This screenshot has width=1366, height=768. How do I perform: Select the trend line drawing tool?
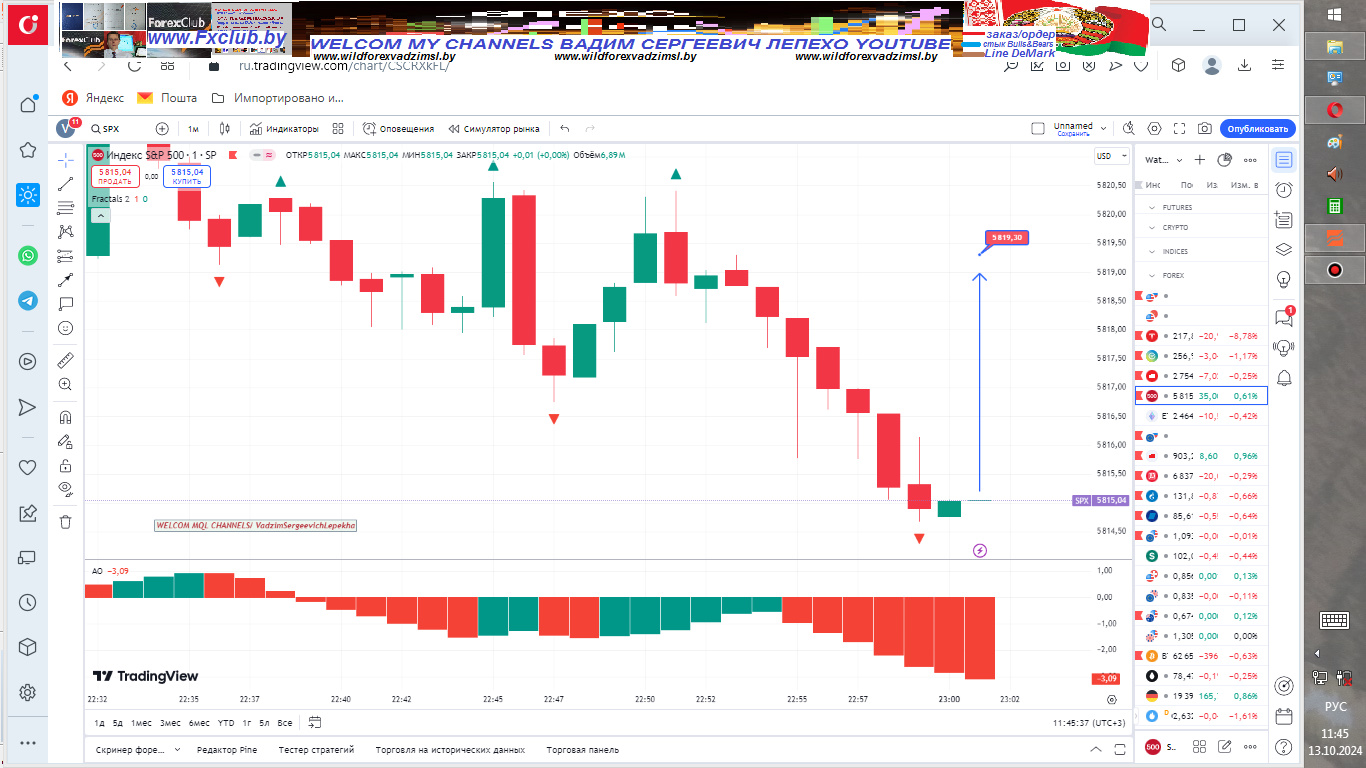pyautogui.click(x=65, y=184)
